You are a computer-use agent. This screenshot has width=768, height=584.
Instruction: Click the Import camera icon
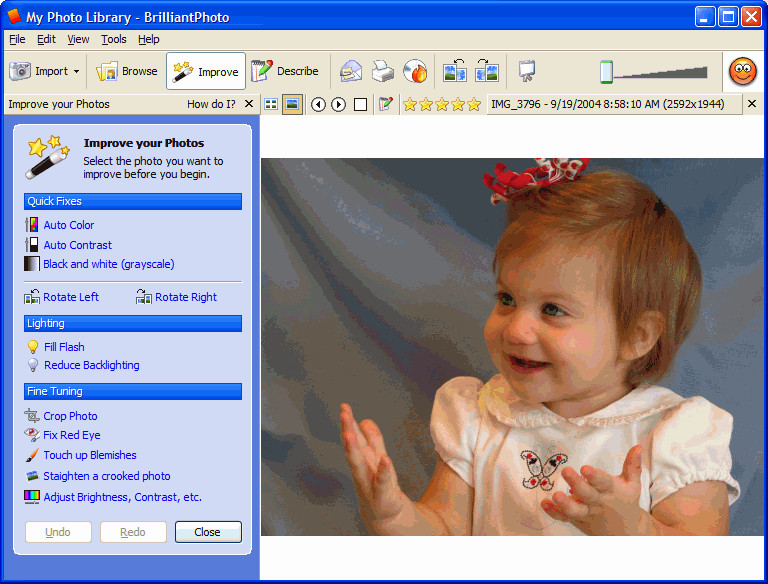[x=20, y=71]
